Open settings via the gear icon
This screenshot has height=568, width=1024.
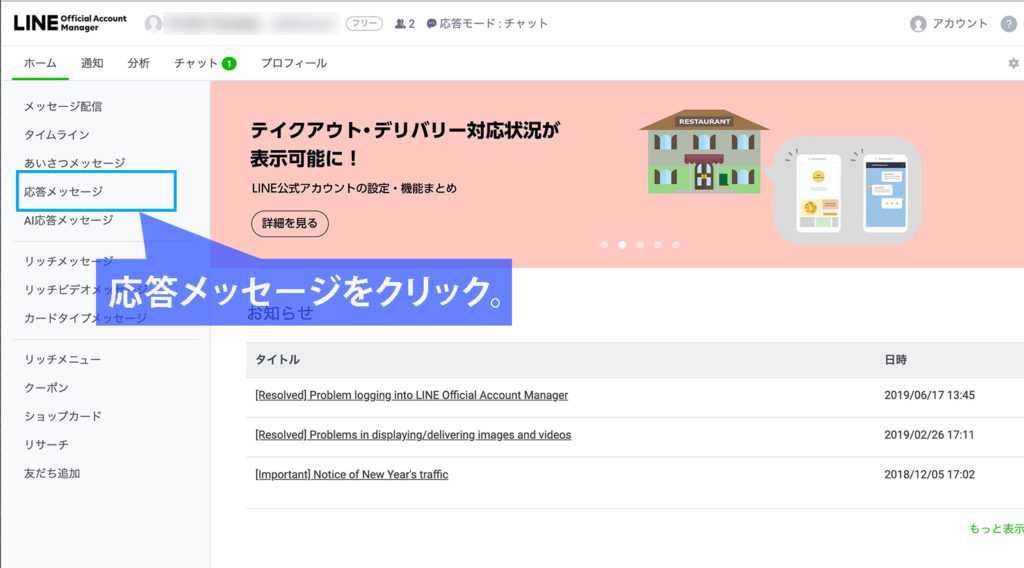point(1014,63)
